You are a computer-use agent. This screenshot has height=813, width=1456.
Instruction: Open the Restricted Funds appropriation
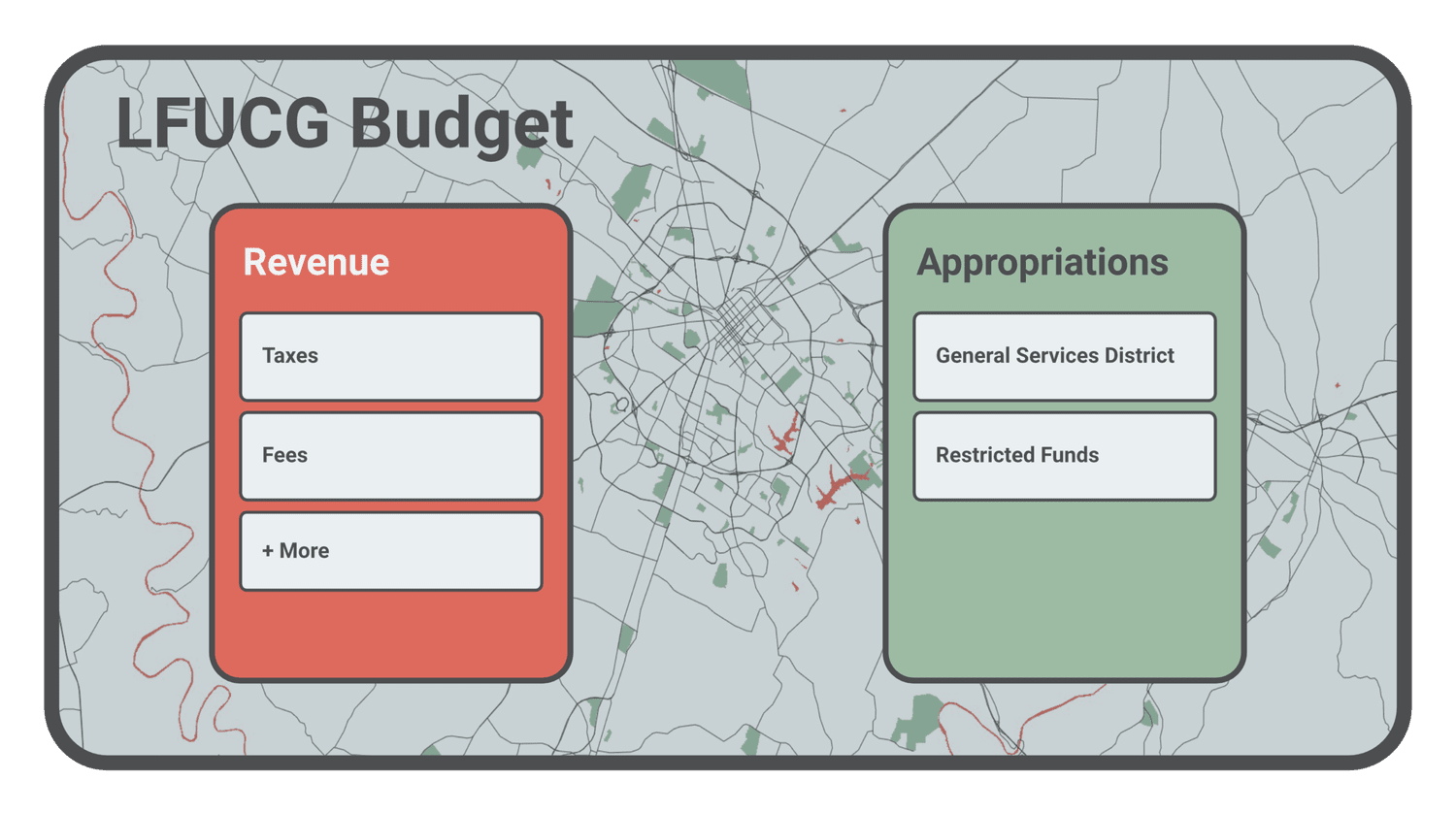[x=1063, y=454]
